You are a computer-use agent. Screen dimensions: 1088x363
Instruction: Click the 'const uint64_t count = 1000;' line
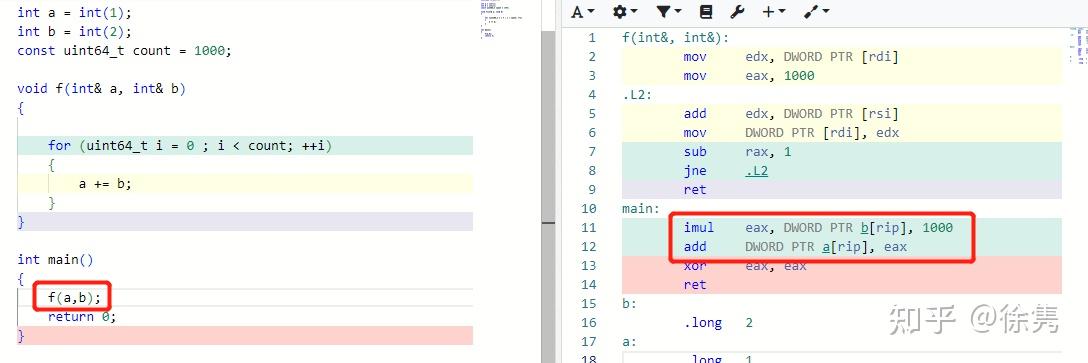click(x=124, y=51)
